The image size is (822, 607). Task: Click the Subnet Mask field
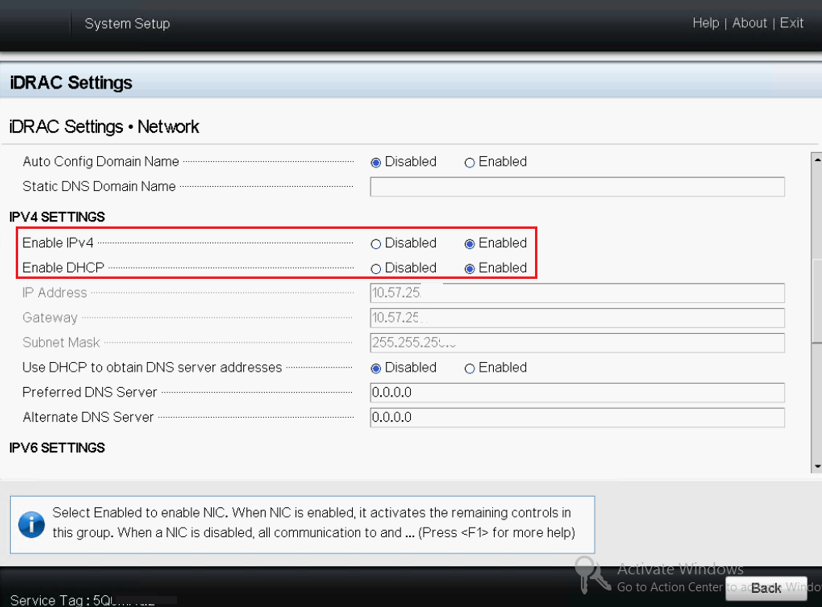coord(577,343)
